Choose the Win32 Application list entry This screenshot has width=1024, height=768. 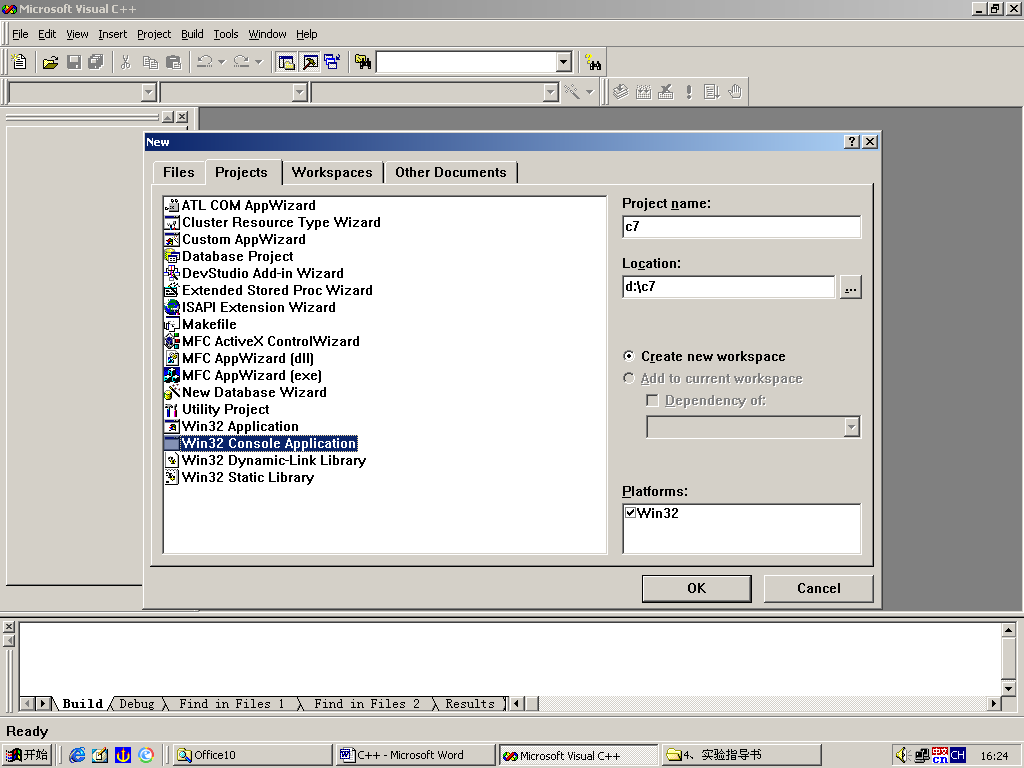pyautogui.click(x=240, y=426)
